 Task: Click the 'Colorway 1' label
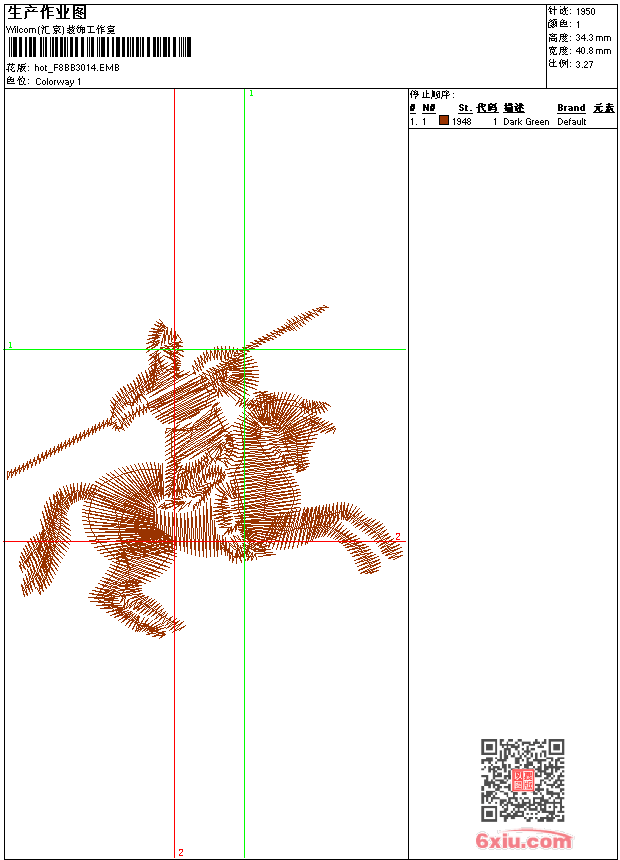coord(58,82)
